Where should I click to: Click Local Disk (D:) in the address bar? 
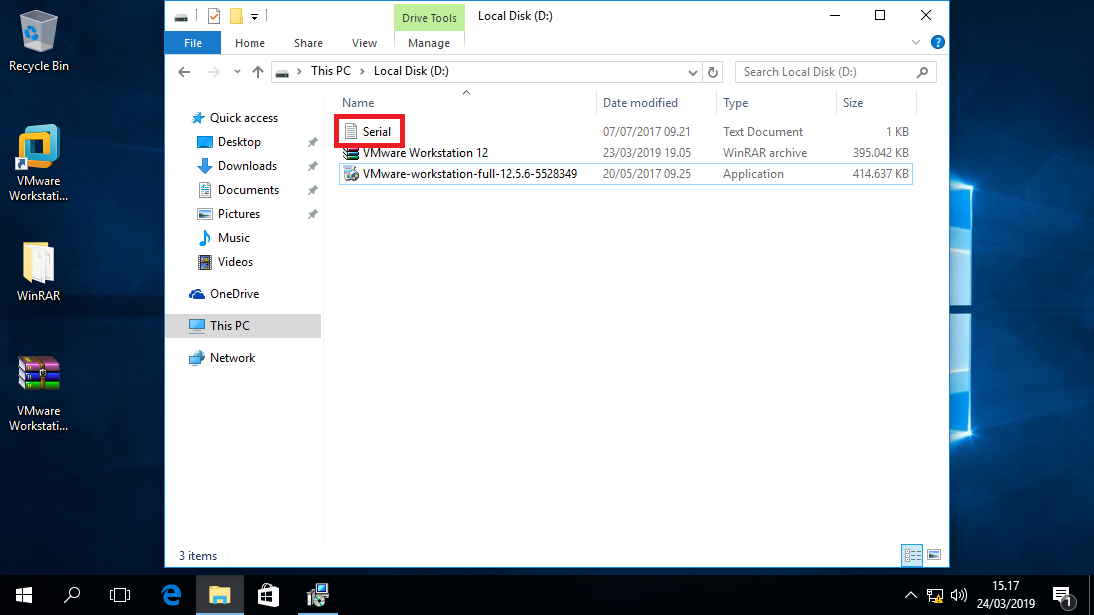tap(411, 71)
